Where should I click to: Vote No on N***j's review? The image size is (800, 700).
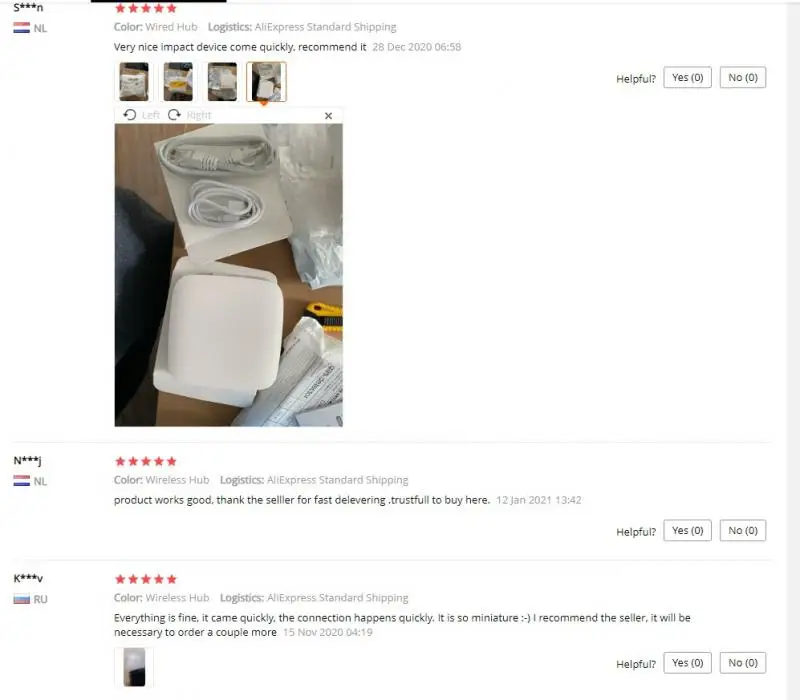[x=743, y=531]
